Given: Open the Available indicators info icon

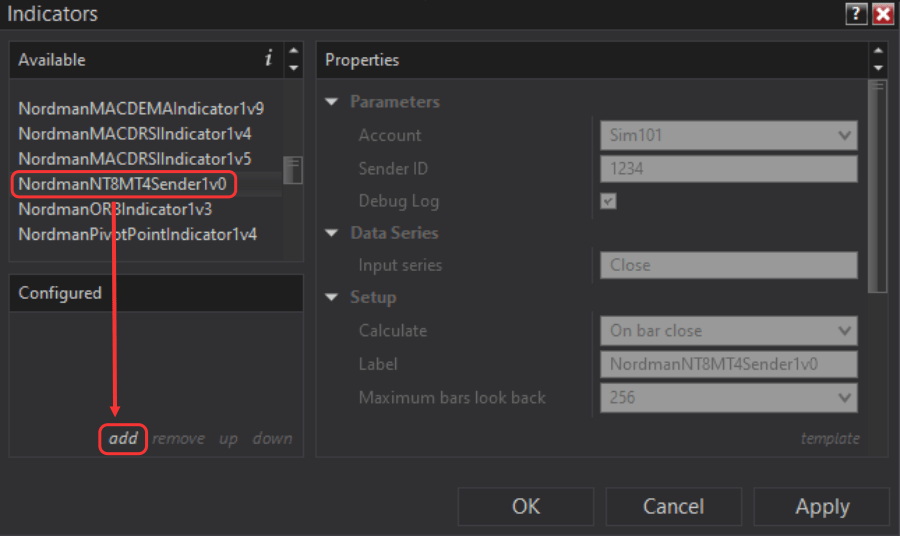Looking at the screenshot, I should [x=268, y=59].
